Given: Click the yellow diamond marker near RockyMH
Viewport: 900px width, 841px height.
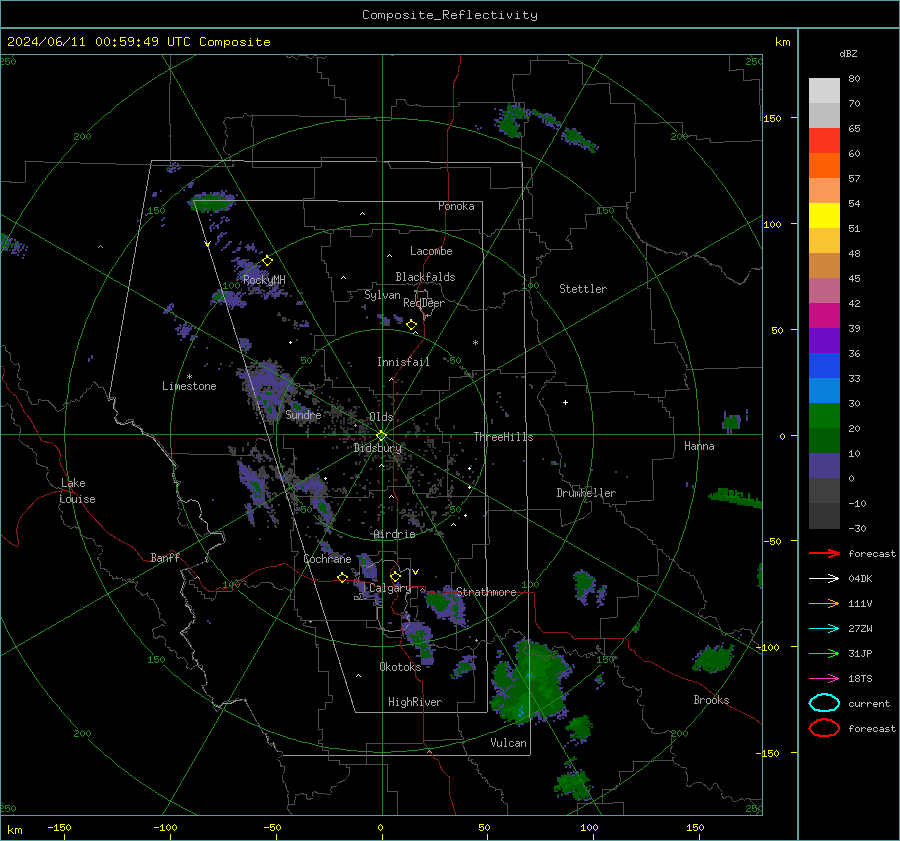Looking at the screenshot, I should 267,261.
